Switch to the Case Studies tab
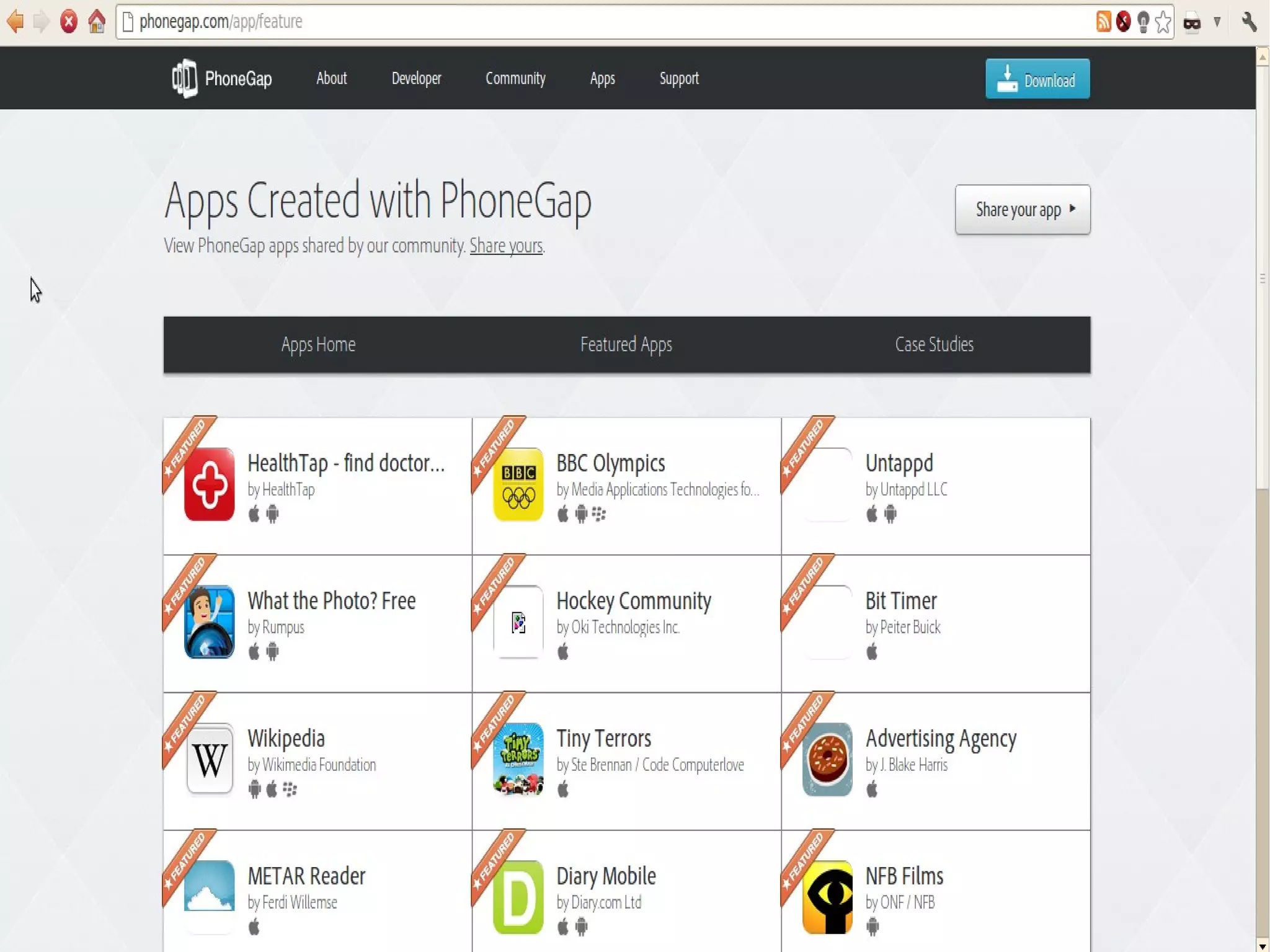This screenshot has width=1270, height=952. coord(934,344)
